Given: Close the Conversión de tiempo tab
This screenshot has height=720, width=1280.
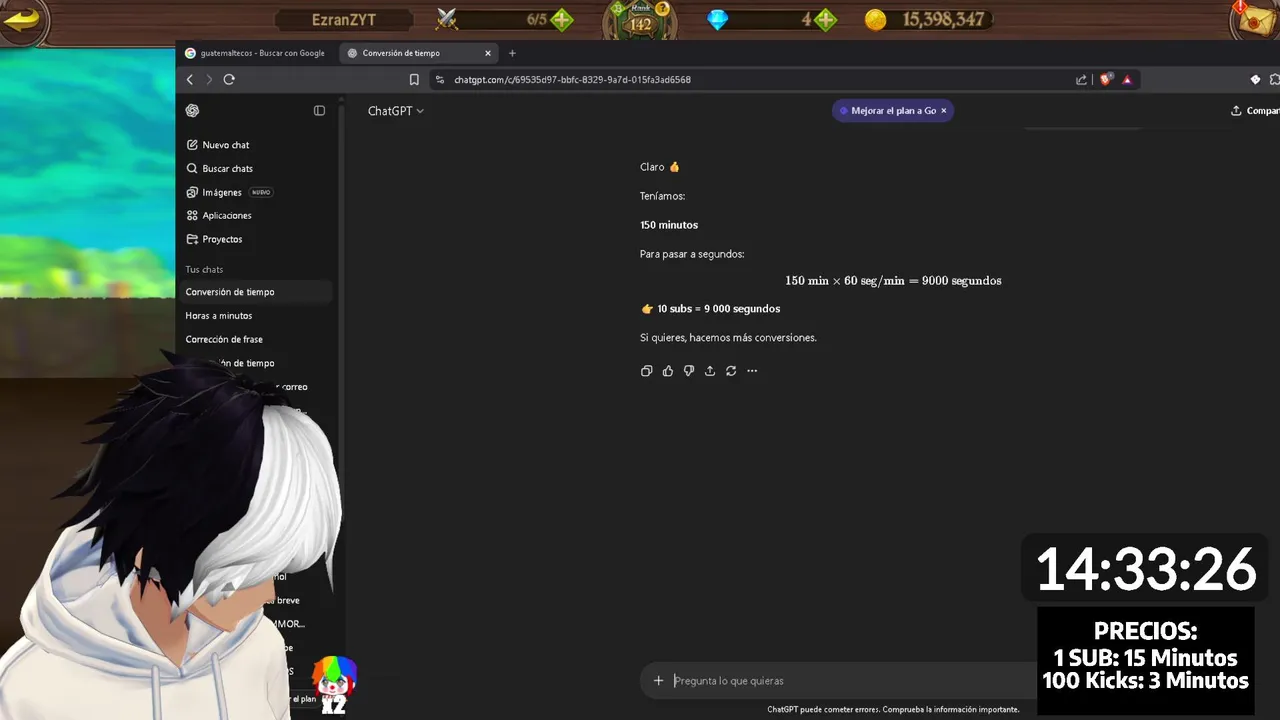Looking at the screenshot, I should pyautogui.click(x=488, y=53).
